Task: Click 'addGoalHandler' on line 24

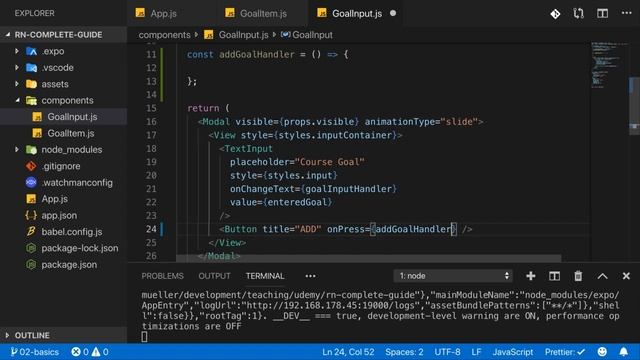Action: [413, 229]
